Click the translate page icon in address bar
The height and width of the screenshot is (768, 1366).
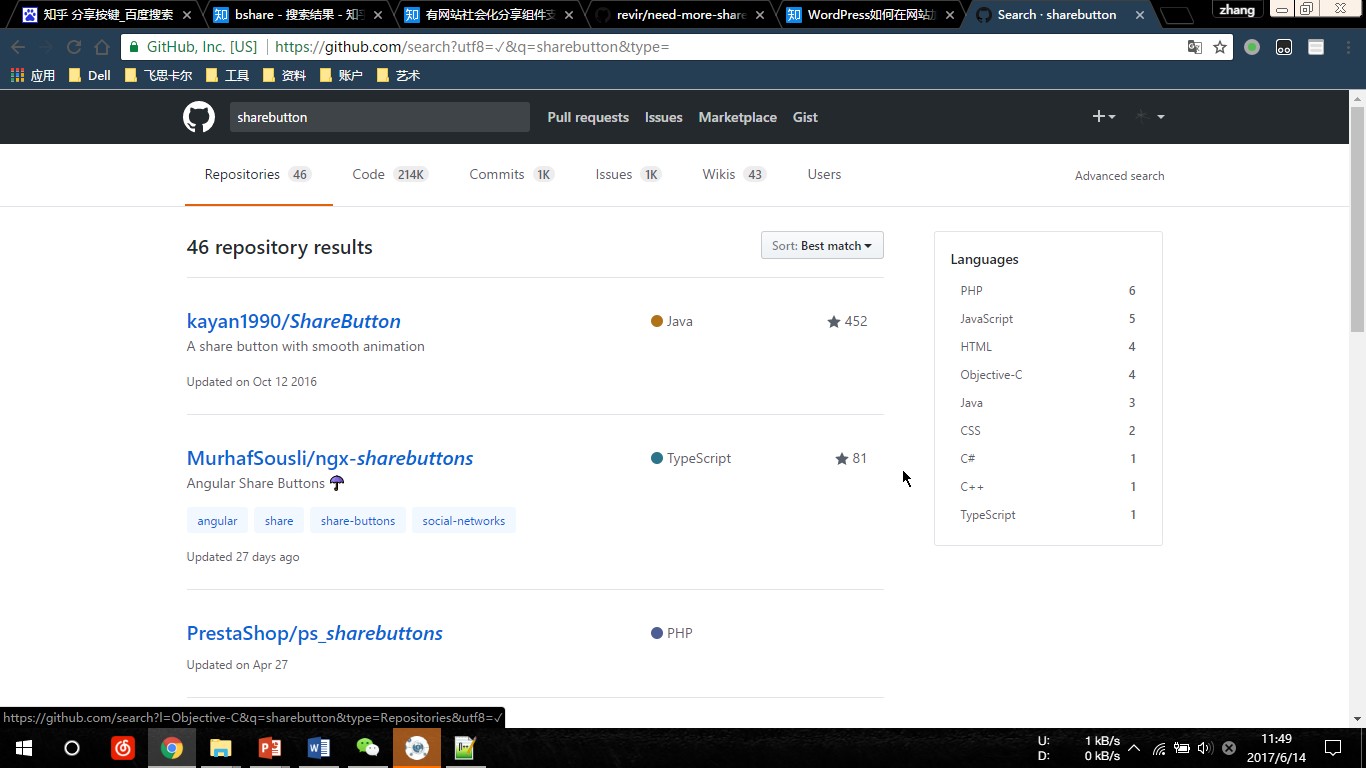coord(1194,47)
